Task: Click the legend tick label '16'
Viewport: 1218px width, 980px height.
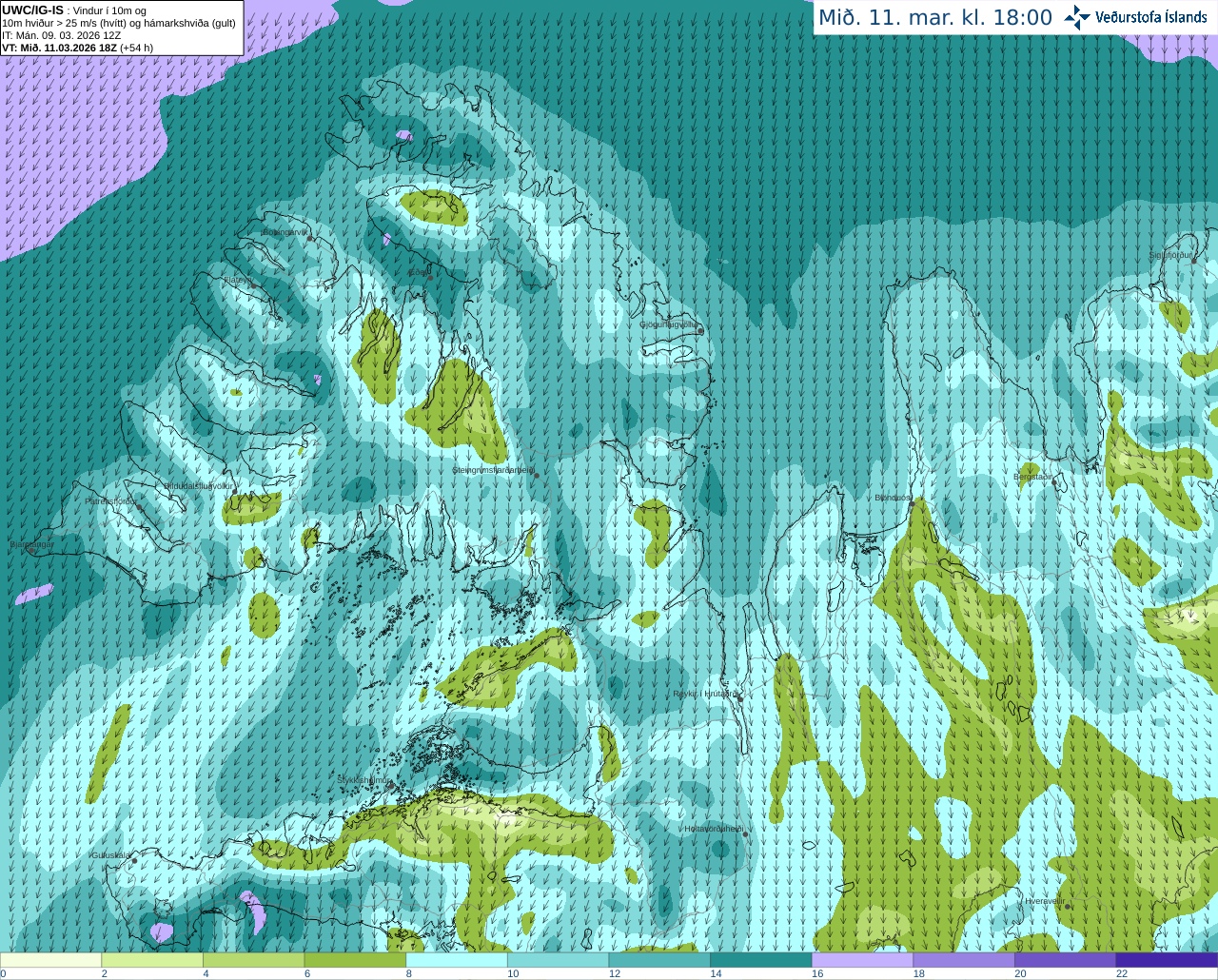Action: click(x=817, y=973)
